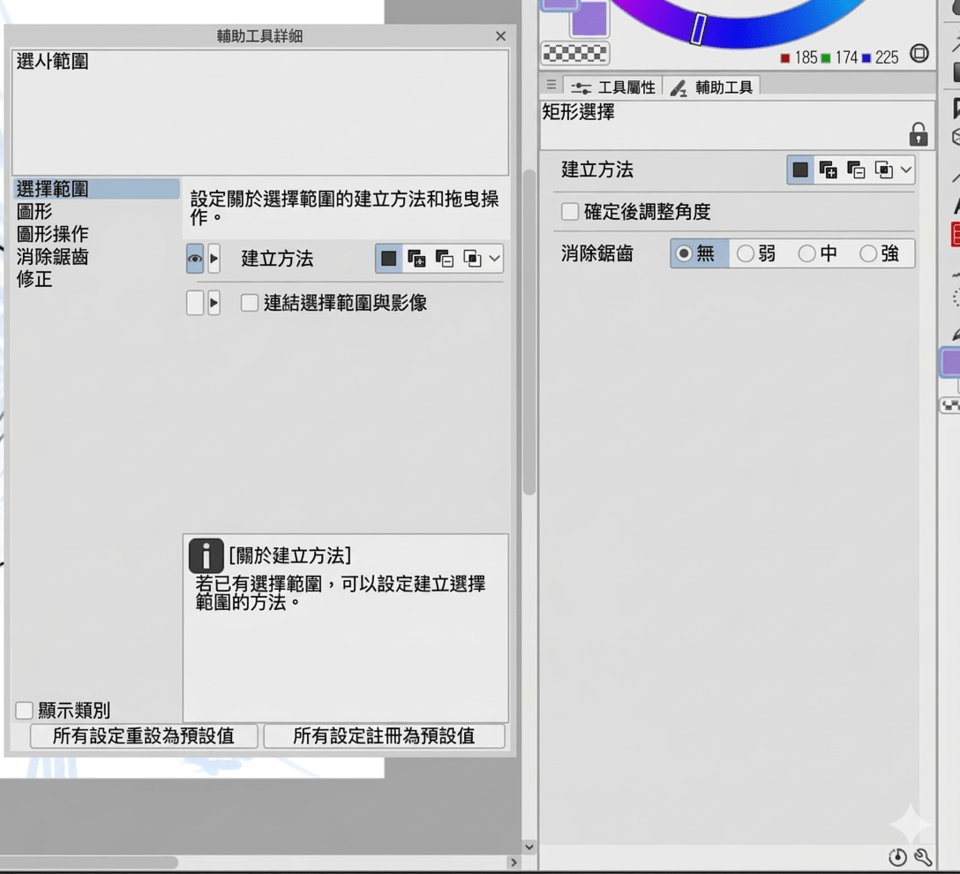Viewport: 960px width, 874px height.
Task: Click the hue ring handle on color wheel
Action: [699, 29]
